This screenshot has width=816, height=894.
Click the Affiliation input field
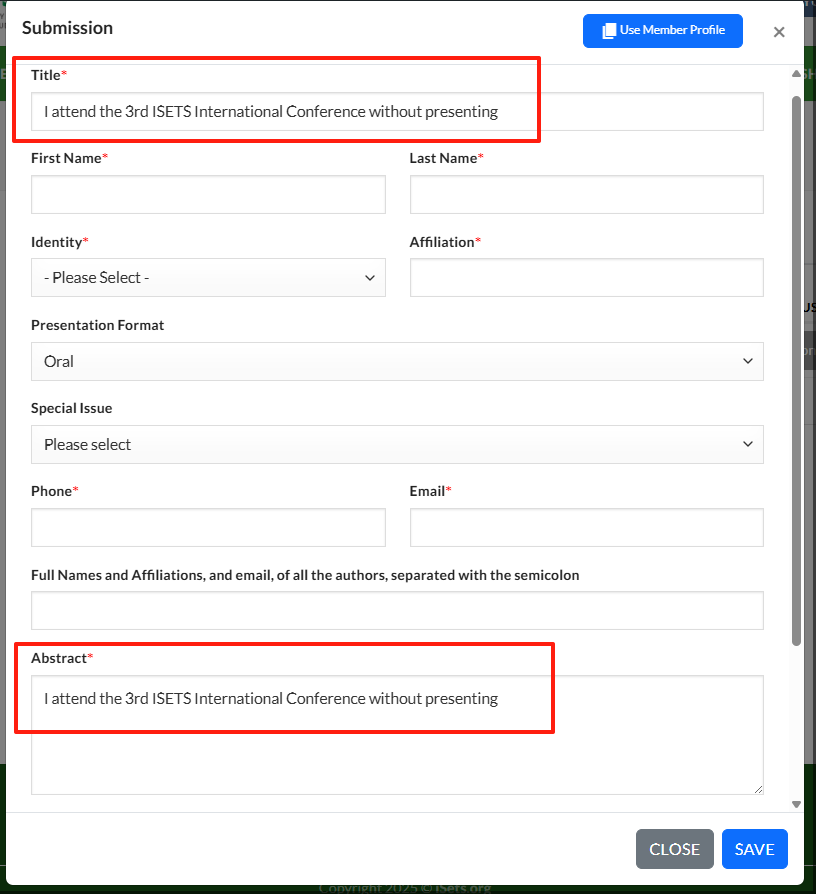coord(586,278)
